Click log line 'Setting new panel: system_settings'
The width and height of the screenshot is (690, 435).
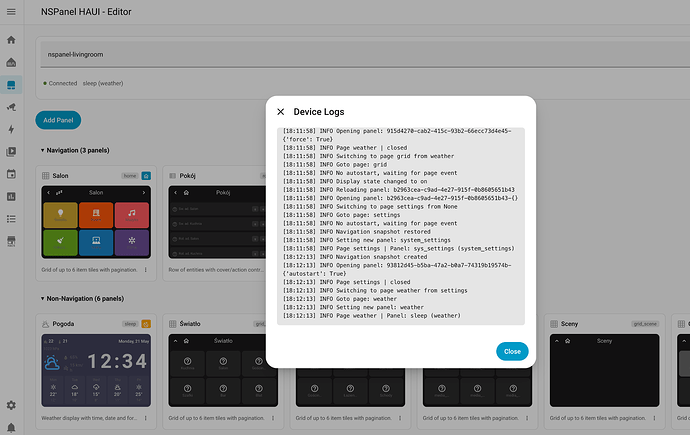click(x=367, y=240)
